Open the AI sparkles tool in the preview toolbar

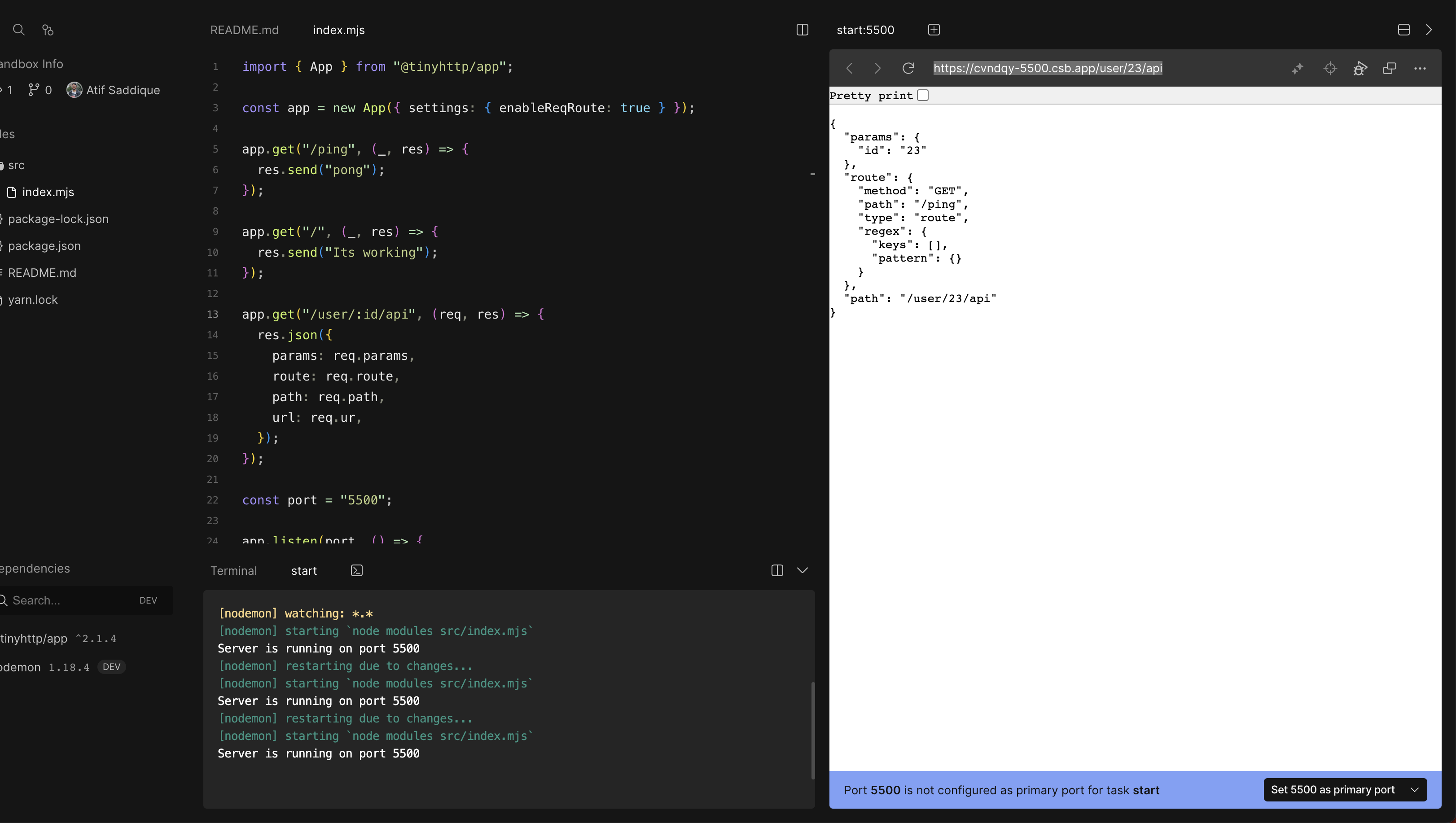click(1297, 68)
